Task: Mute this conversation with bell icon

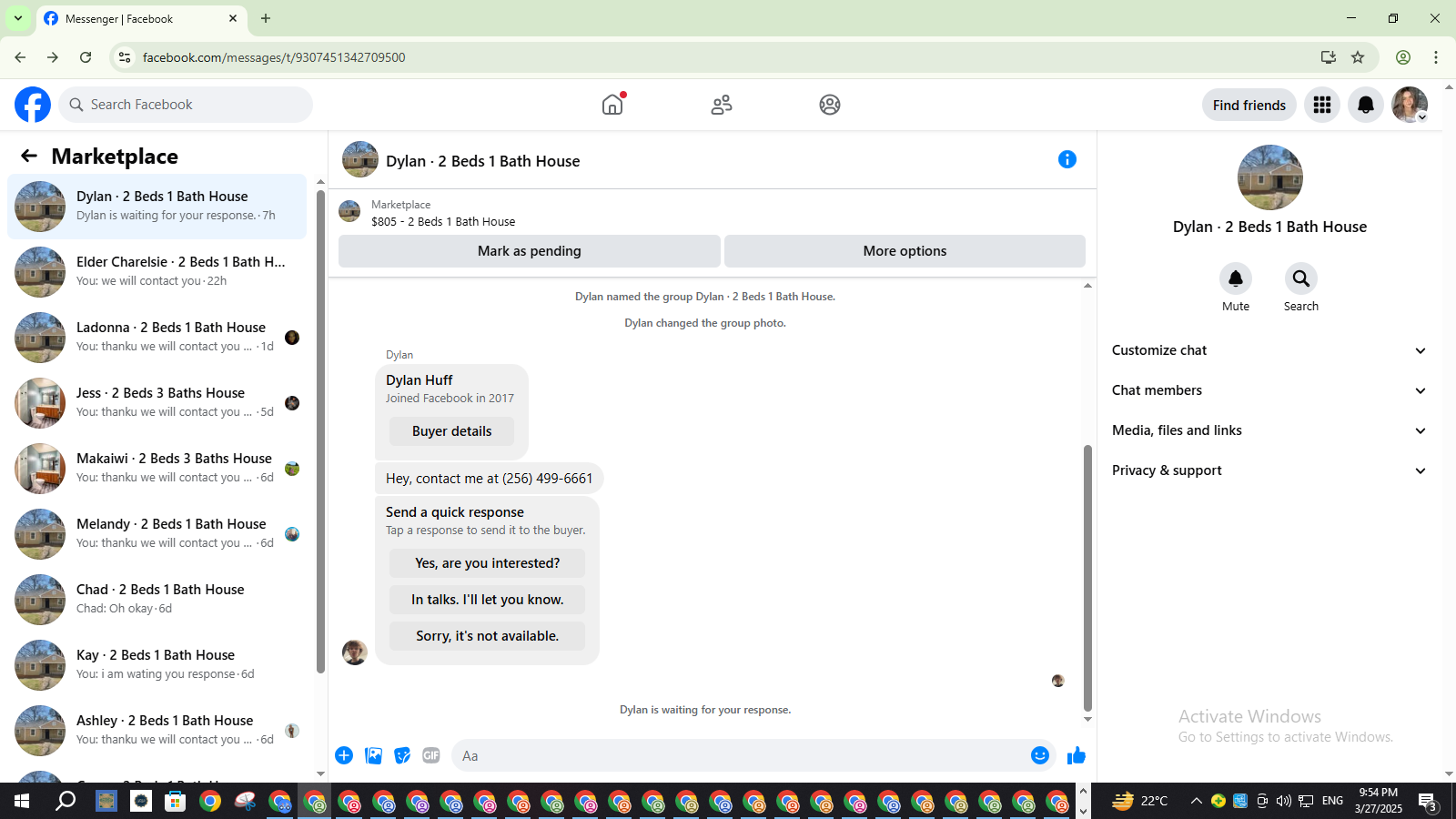Action: (1236, 278)
